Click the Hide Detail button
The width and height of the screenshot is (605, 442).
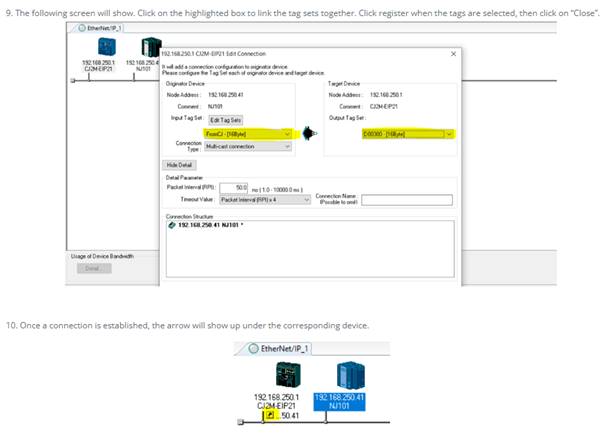click(179, 165)
